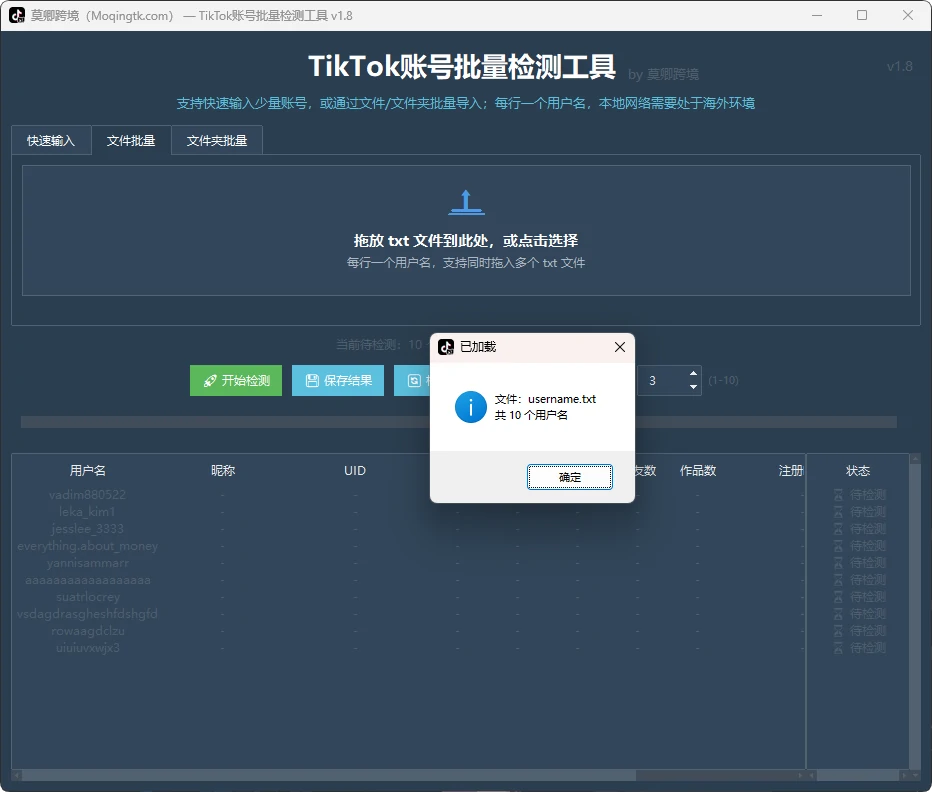Image resolution: width=932 pixels, height=792 pixels.
Task: Select username uiuiuvxwjx3 in table
Action: pyautogui.click(x=87, y=648)
